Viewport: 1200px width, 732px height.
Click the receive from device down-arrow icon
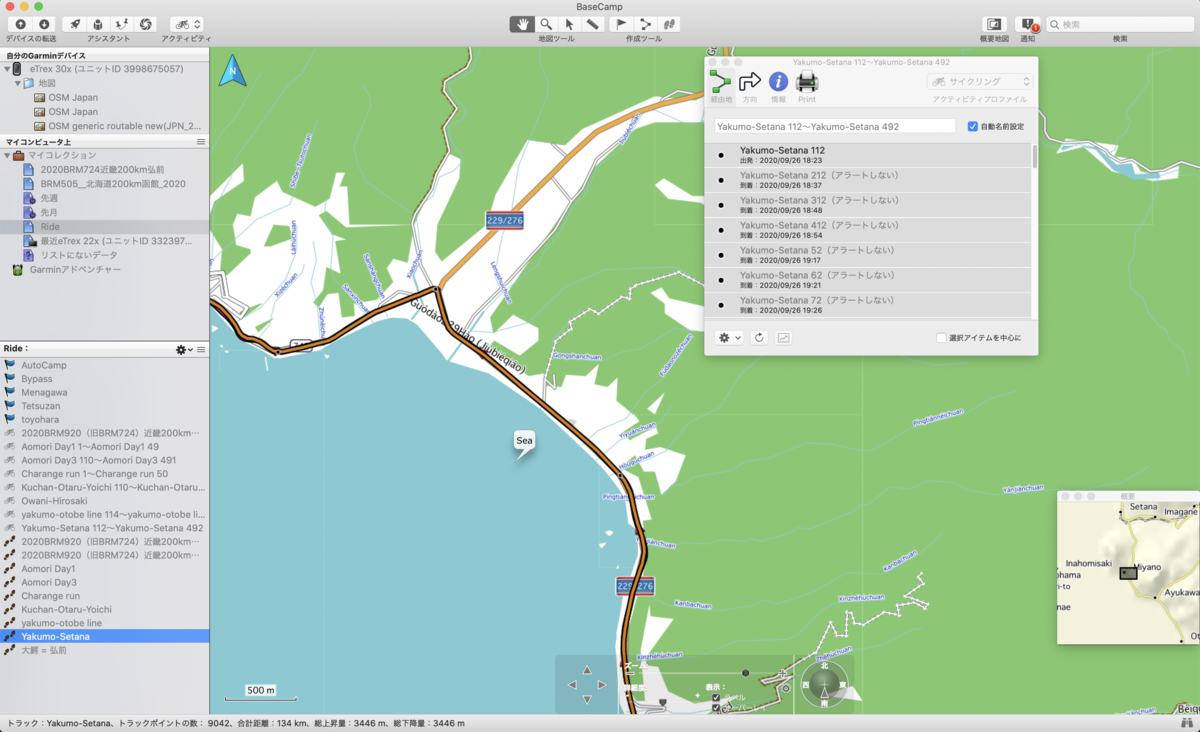click(x=44, y=24)
